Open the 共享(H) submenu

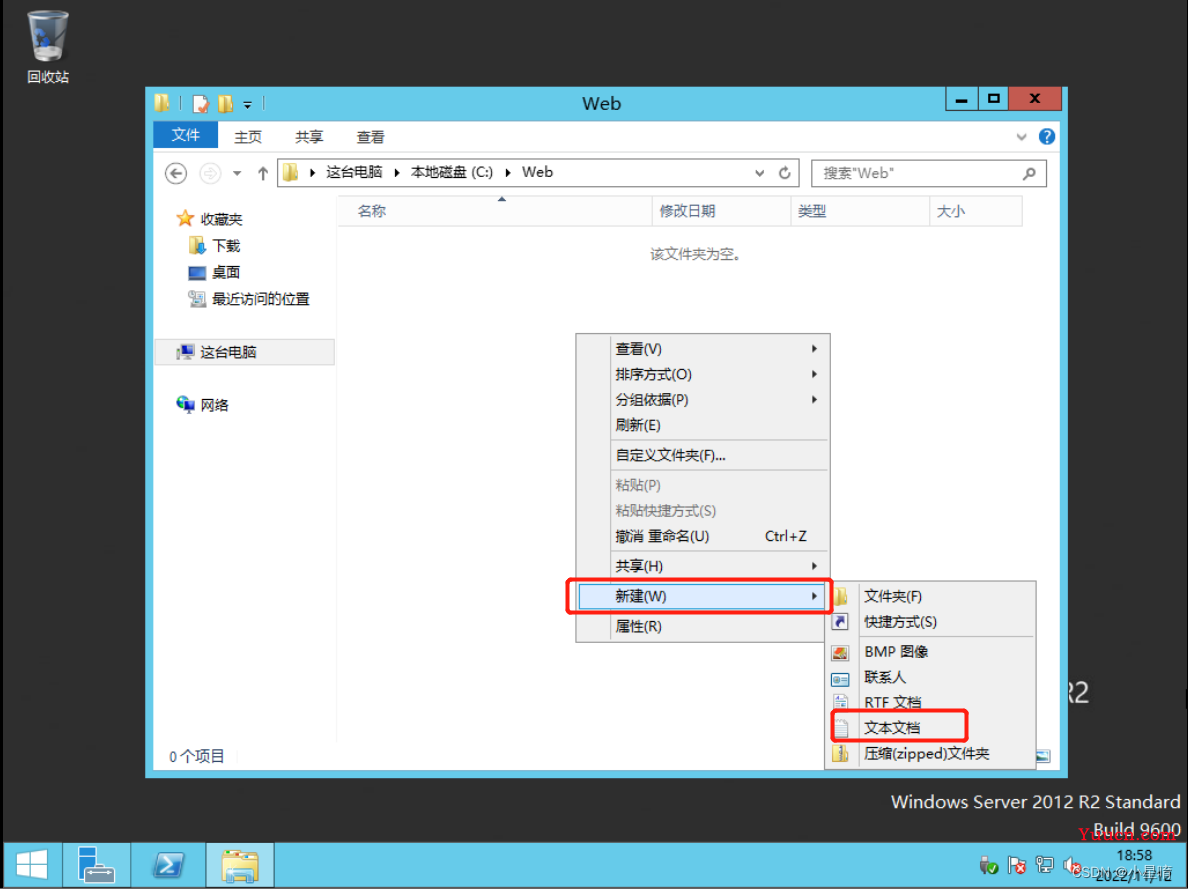[702, 565]
